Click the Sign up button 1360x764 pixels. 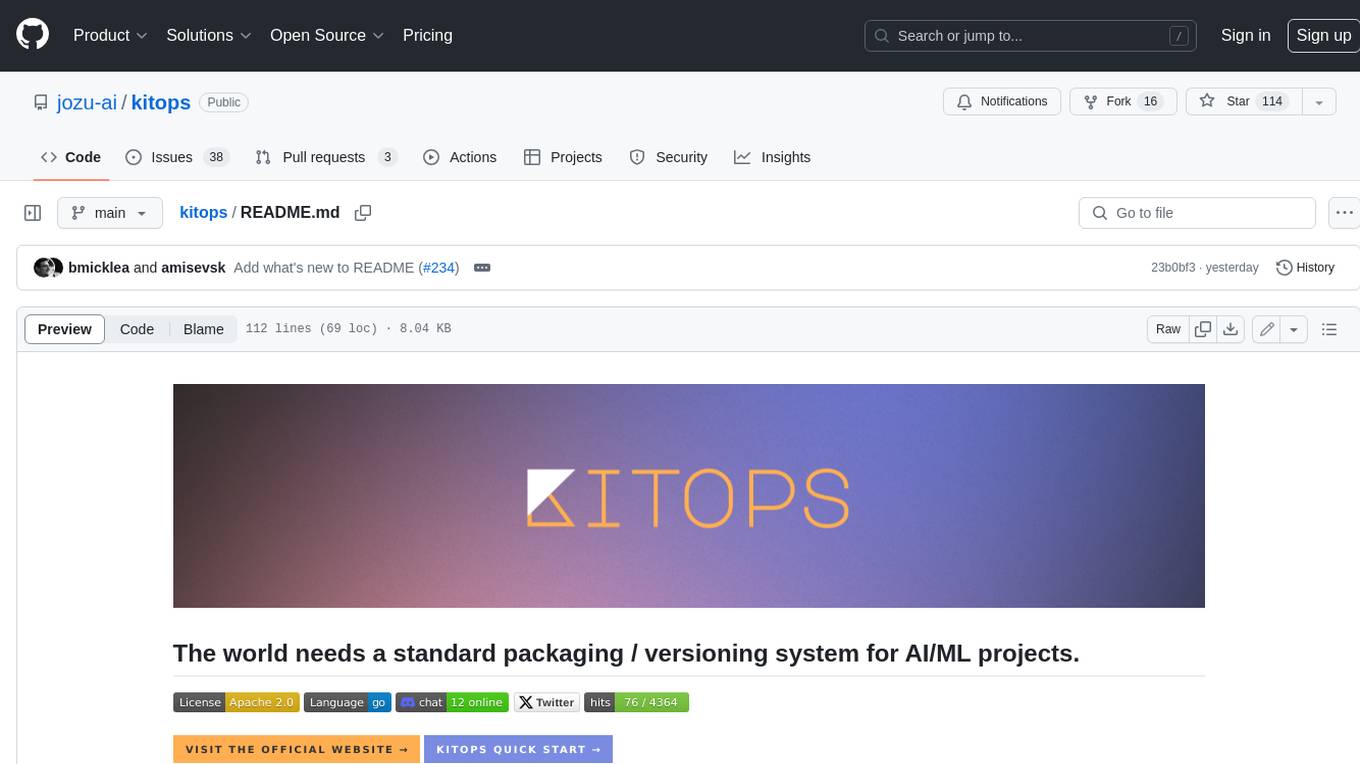1323,35
